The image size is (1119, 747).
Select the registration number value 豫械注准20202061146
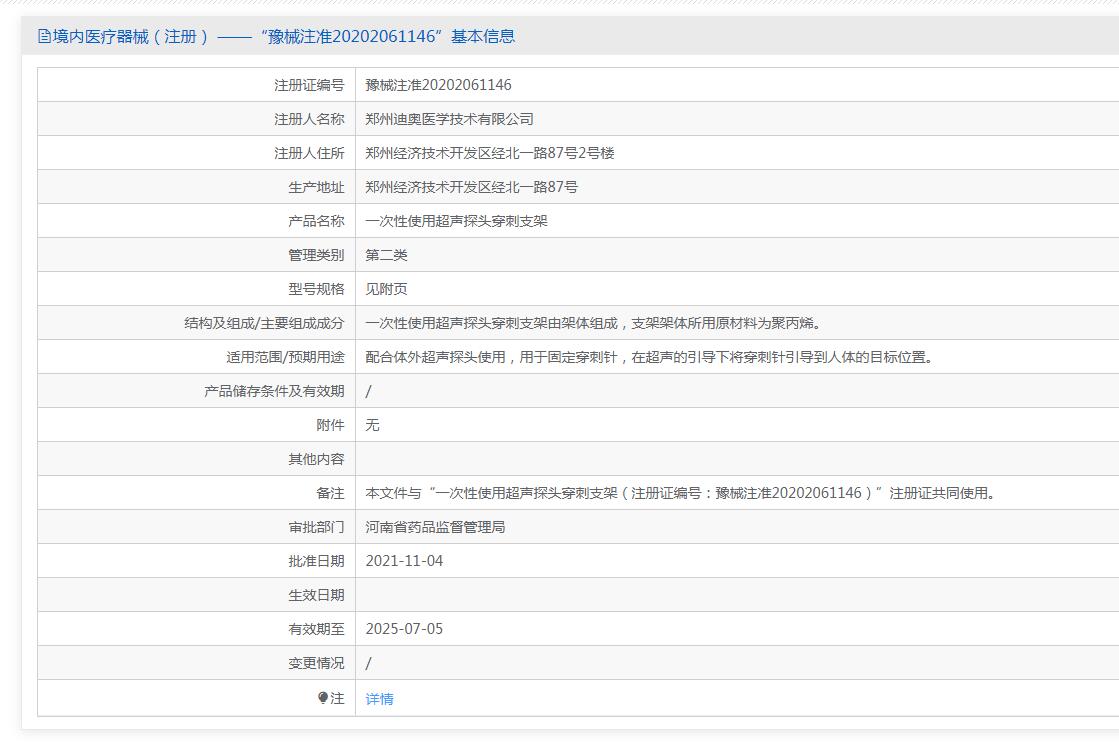point(438,85)
